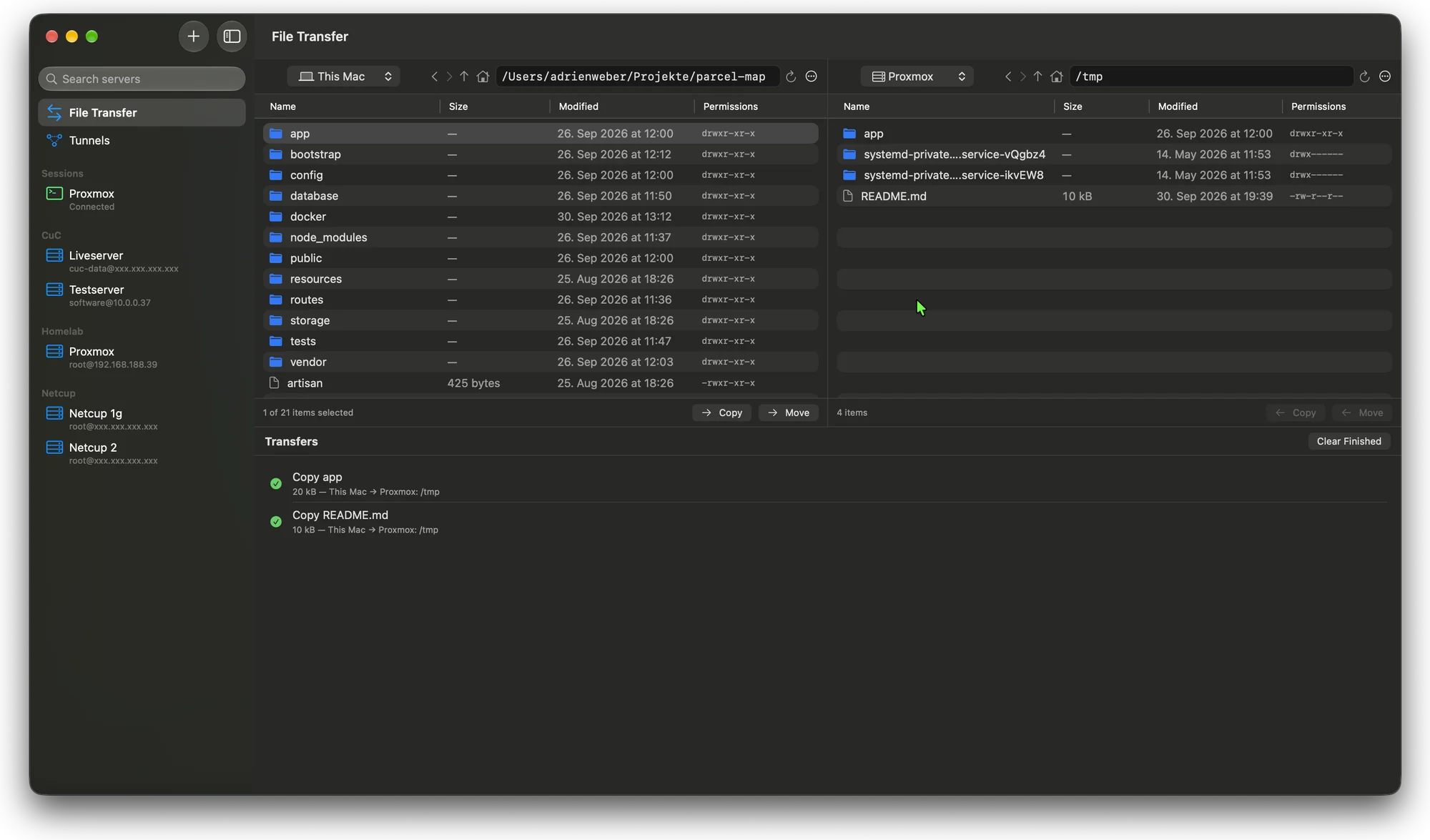Select node_modules folder in local pane
Viewport: 1430px width, 840px height.
coord(541,237)
